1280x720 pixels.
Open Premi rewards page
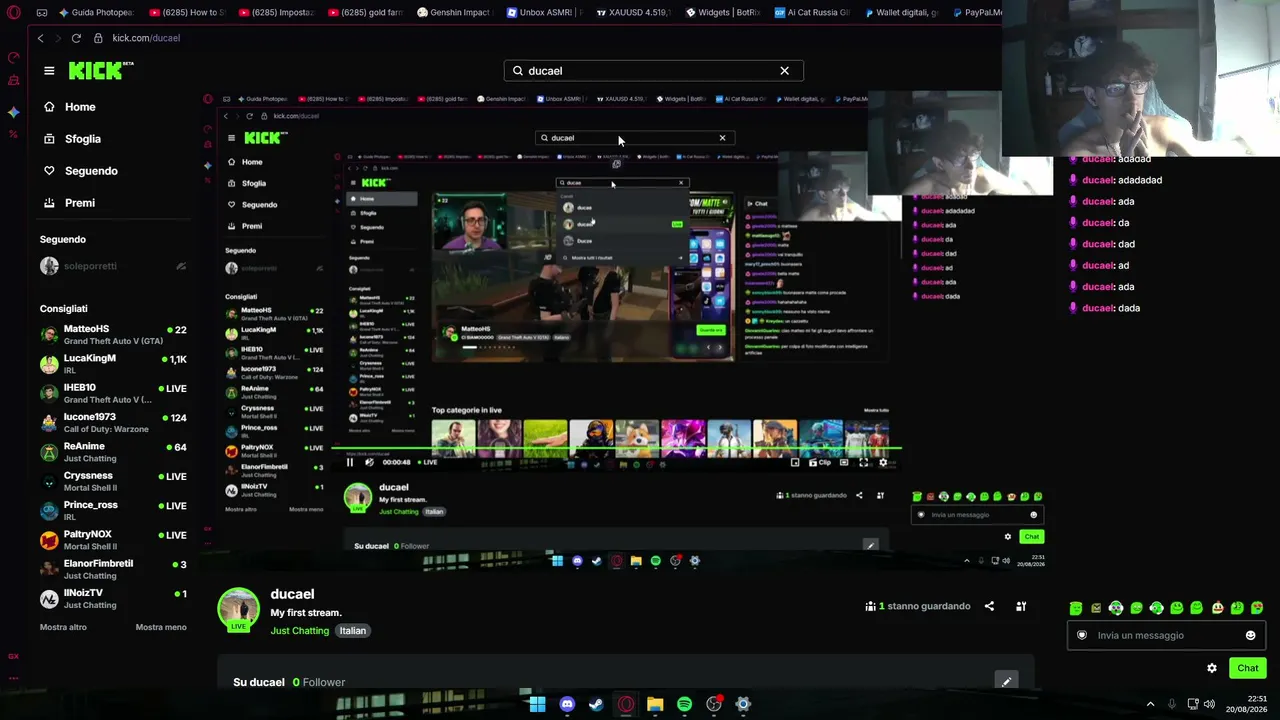[69, 203]
